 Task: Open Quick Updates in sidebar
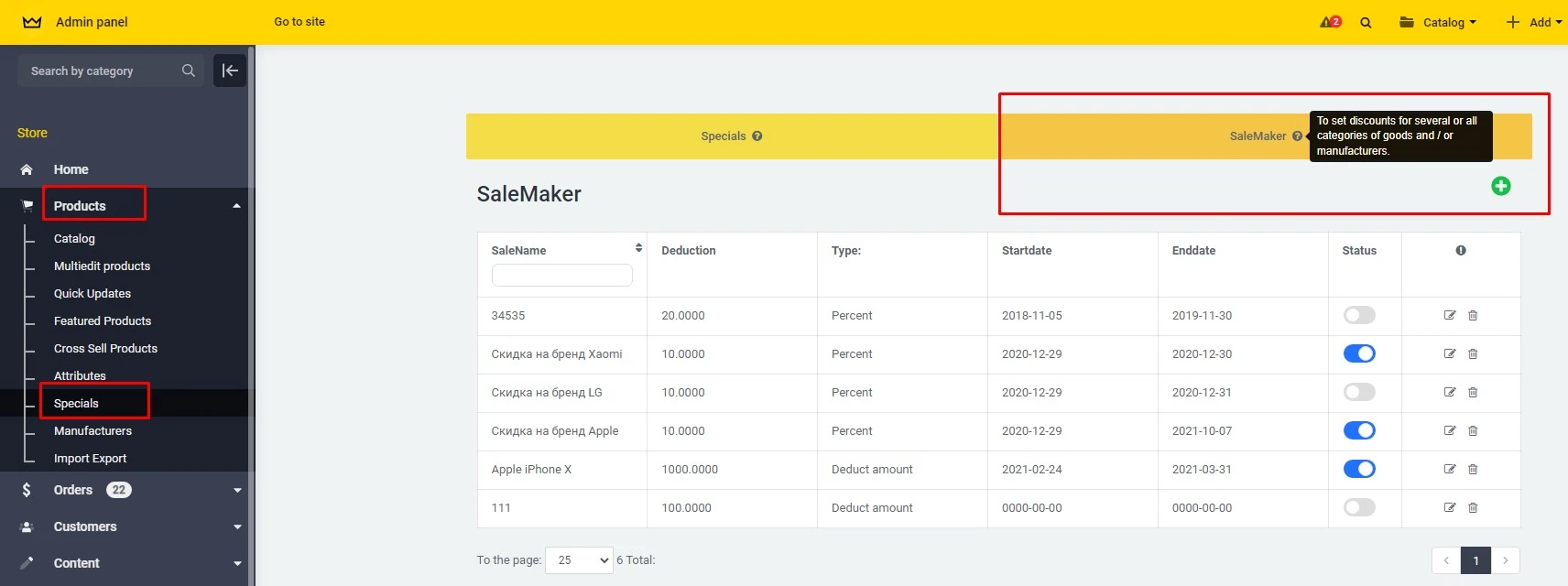click(93, 293)
